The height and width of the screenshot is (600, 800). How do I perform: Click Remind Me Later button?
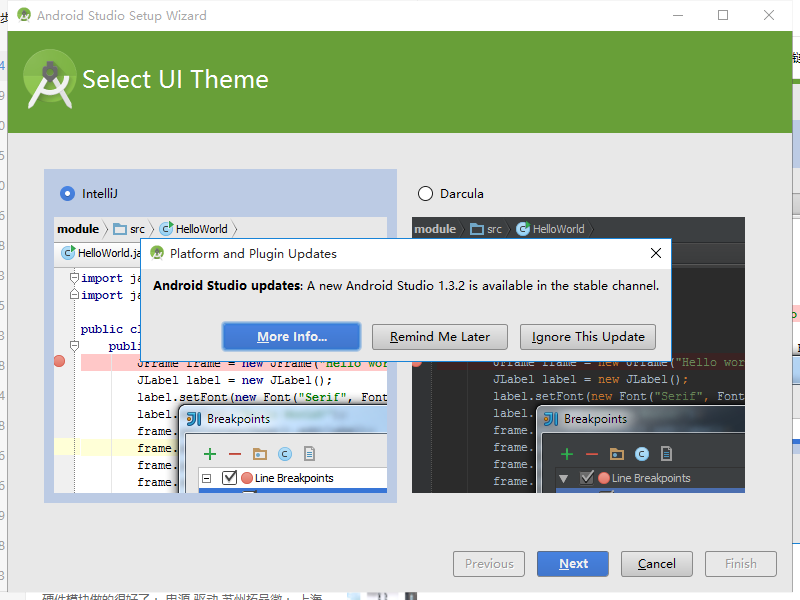(x=439, y=337)
